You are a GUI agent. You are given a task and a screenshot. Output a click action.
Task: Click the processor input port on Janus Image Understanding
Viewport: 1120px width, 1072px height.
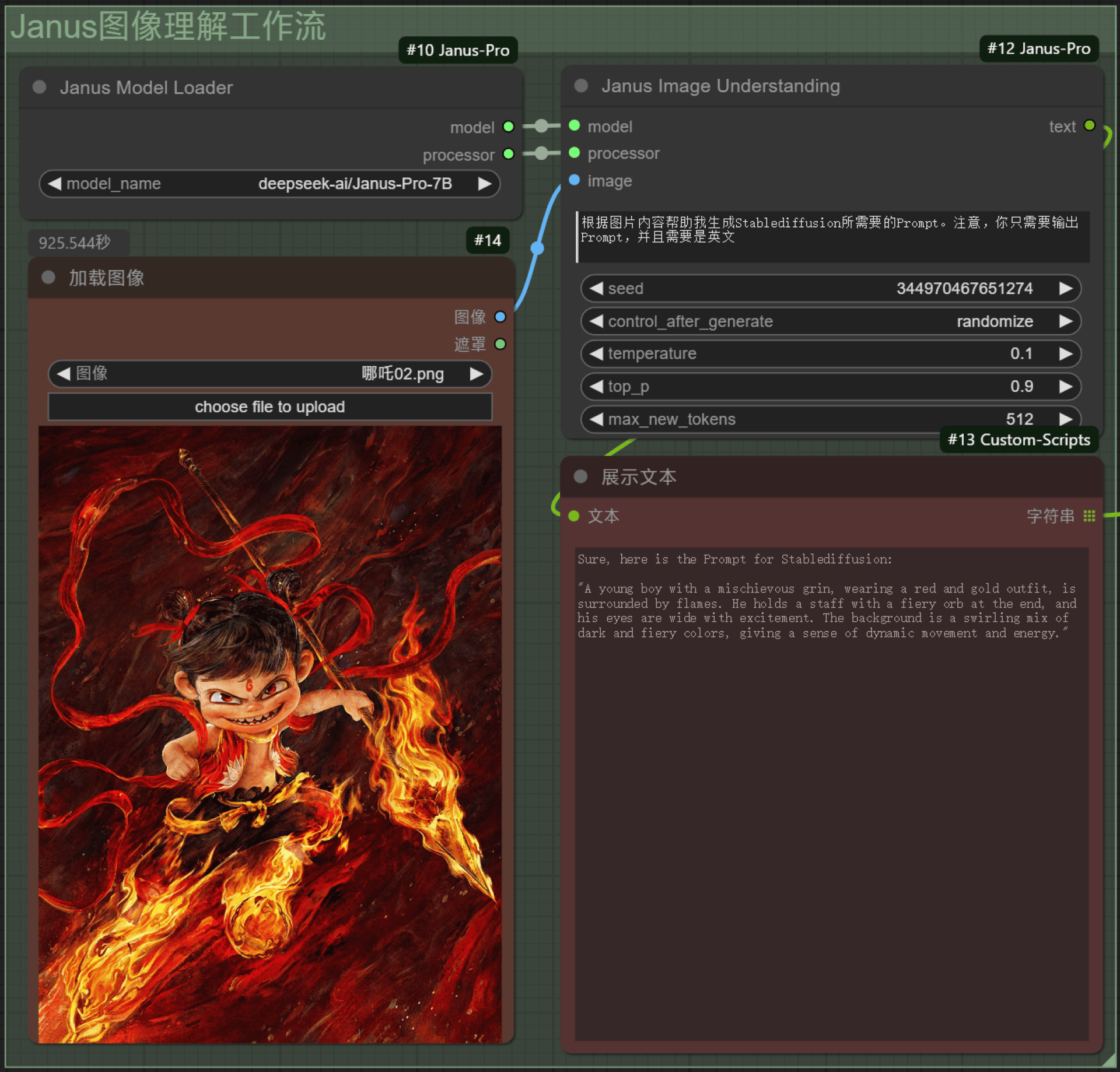point(575,153)
